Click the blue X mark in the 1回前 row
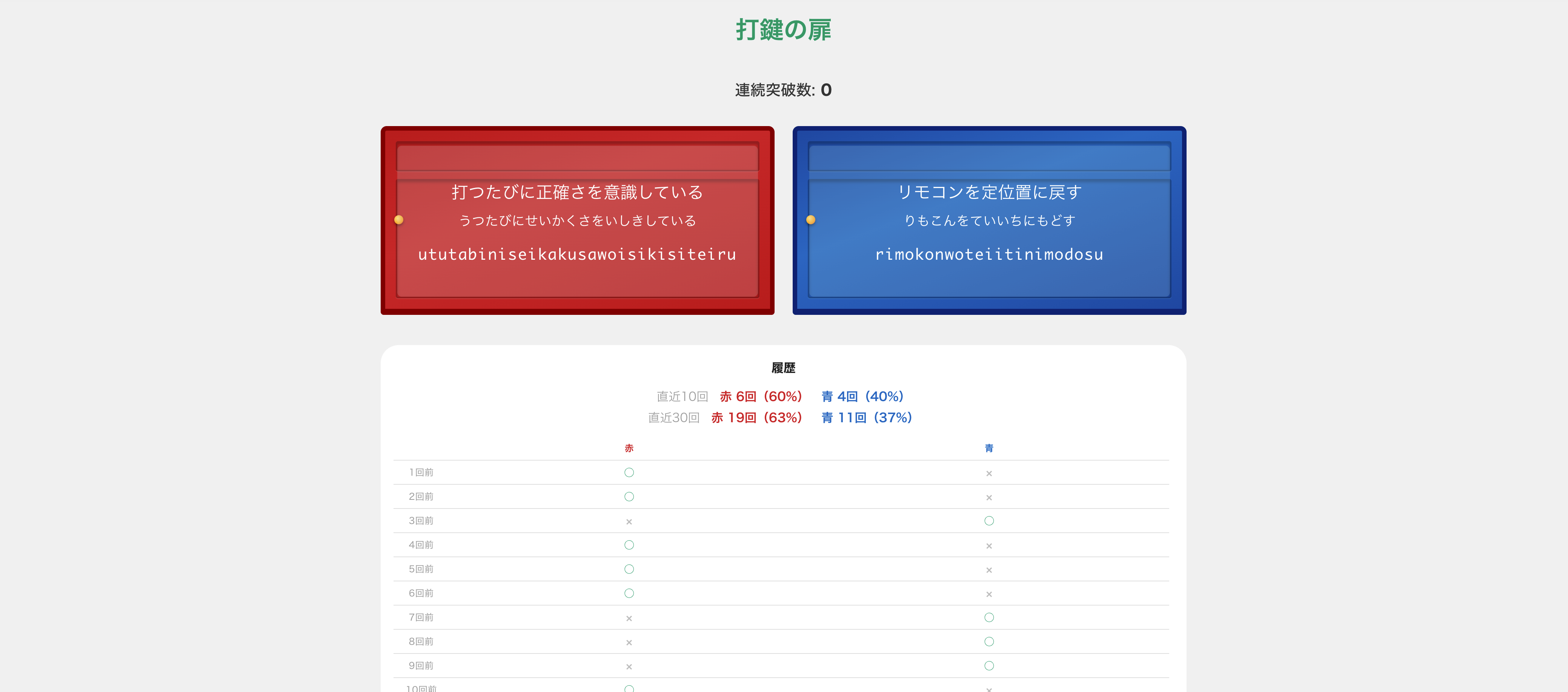The height and width of the screenshot is (692, 1568). pos(988,473)
